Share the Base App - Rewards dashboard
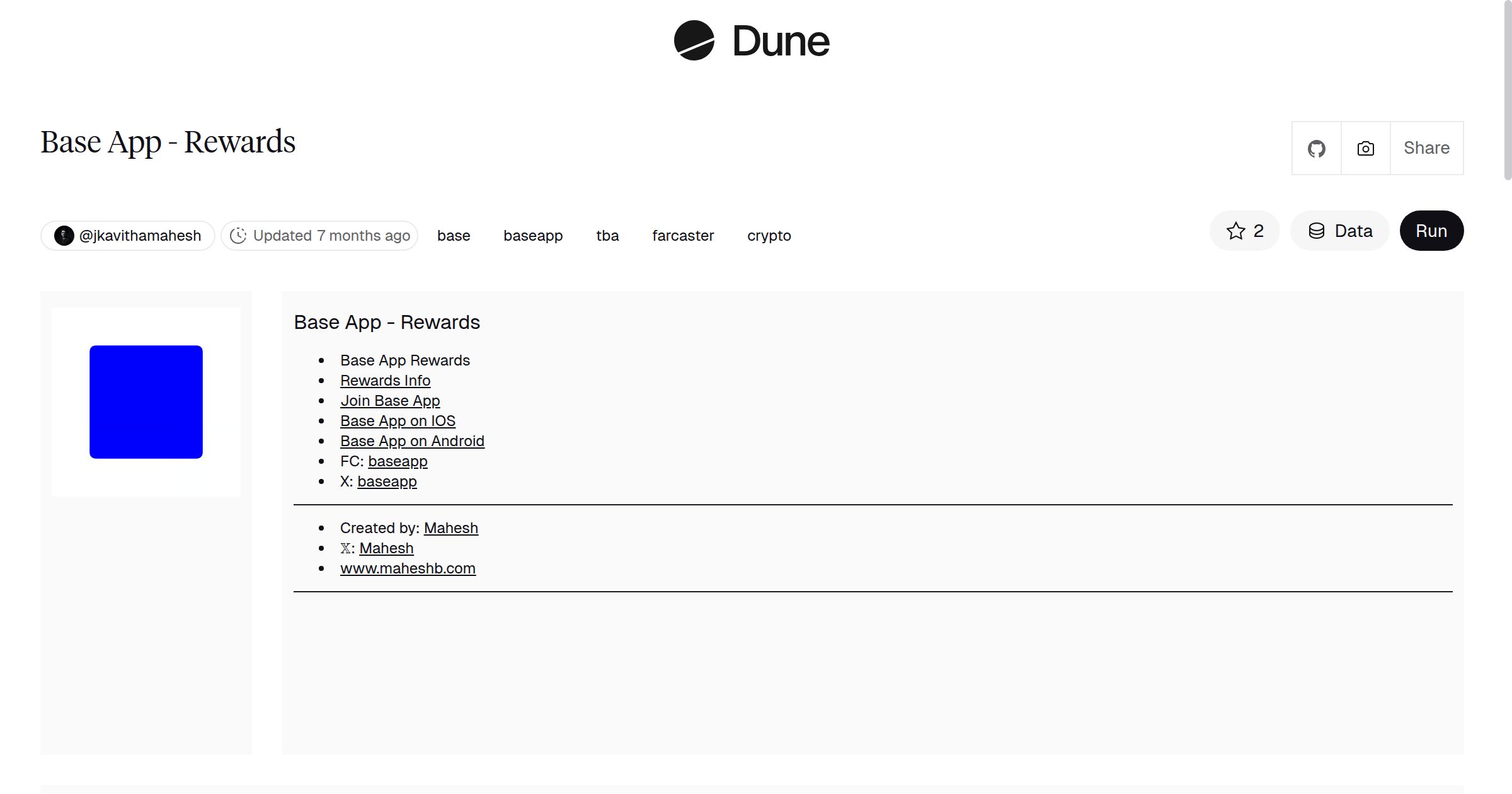Image resolution: width=1512 pixels, height=794 pixels. [x=1426, y=147]
